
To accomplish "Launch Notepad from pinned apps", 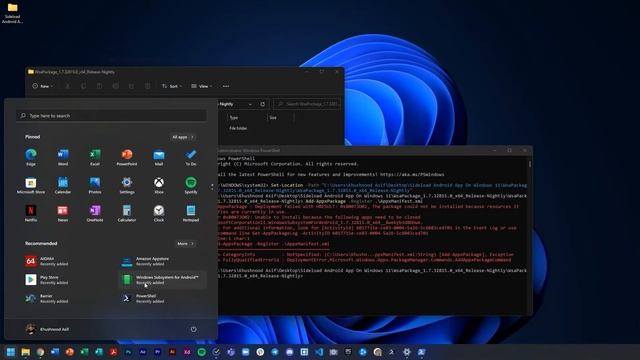I will pyautogui.click(x=191, y=213).
